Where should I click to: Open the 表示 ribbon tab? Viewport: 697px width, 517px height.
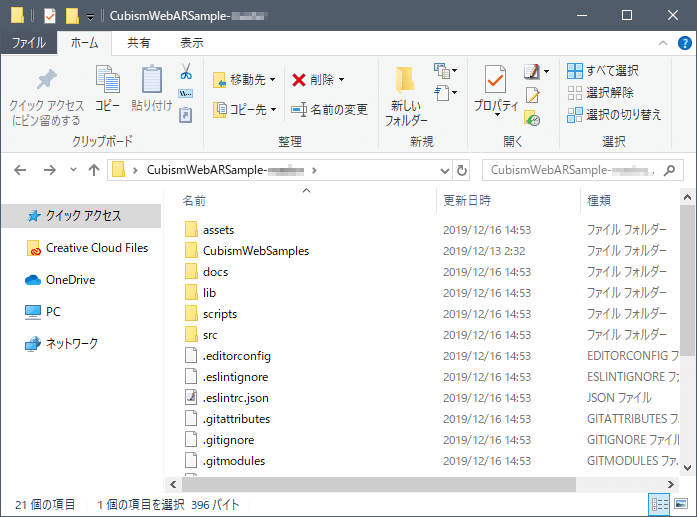click(x=192, y=43)
